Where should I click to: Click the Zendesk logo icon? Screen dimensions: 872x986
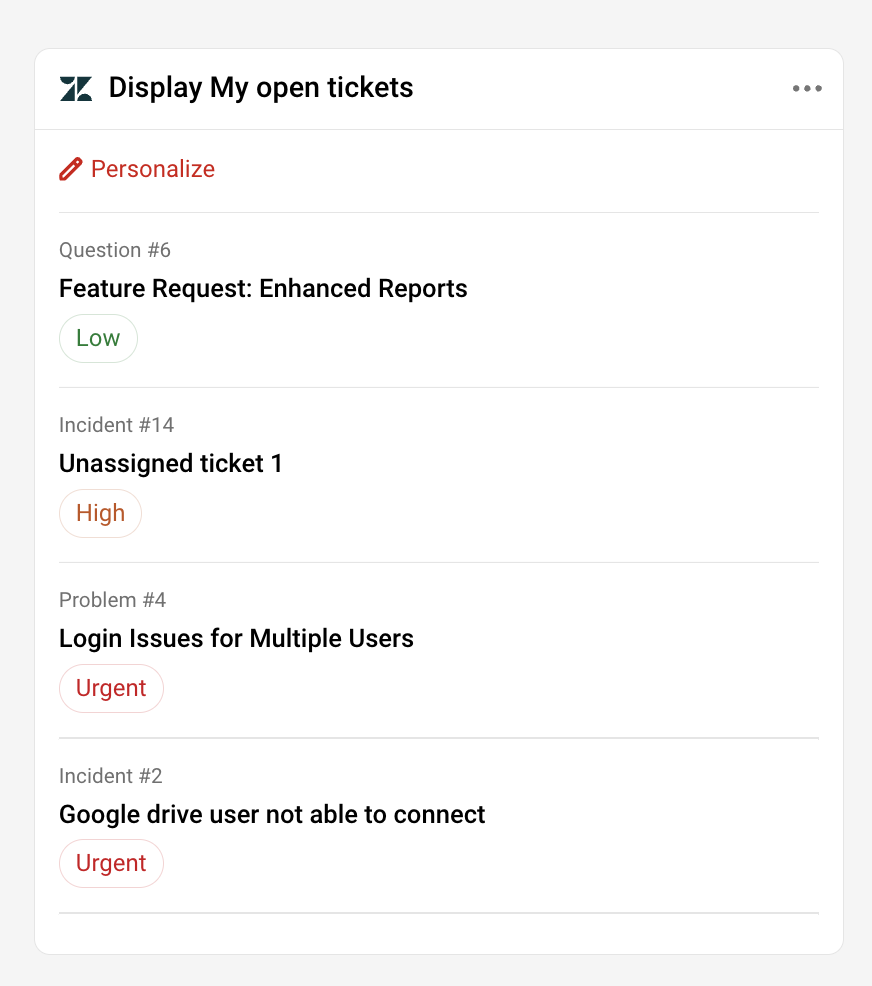[76, 89]
